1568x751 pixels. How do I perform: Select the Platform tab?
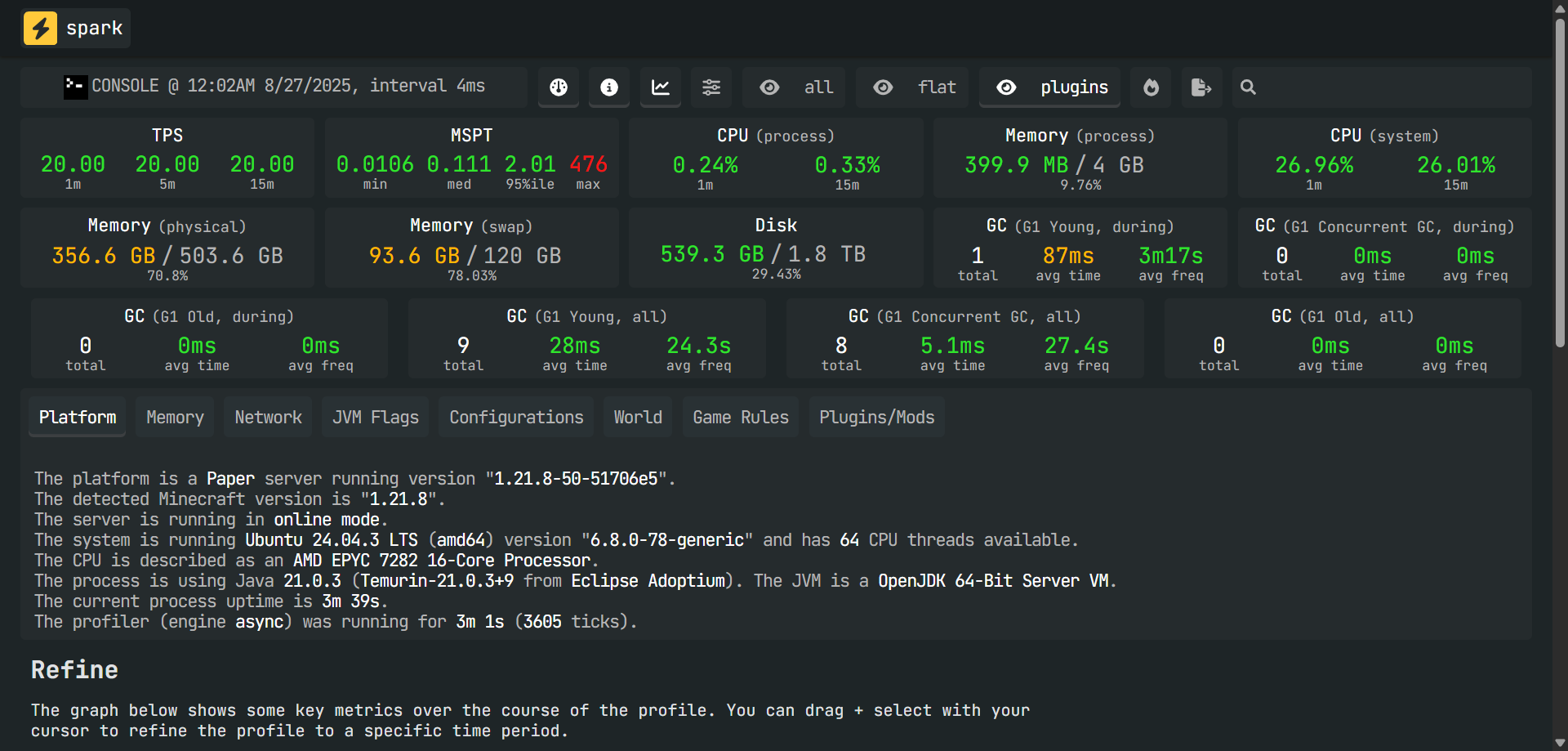tap(78, 418)
